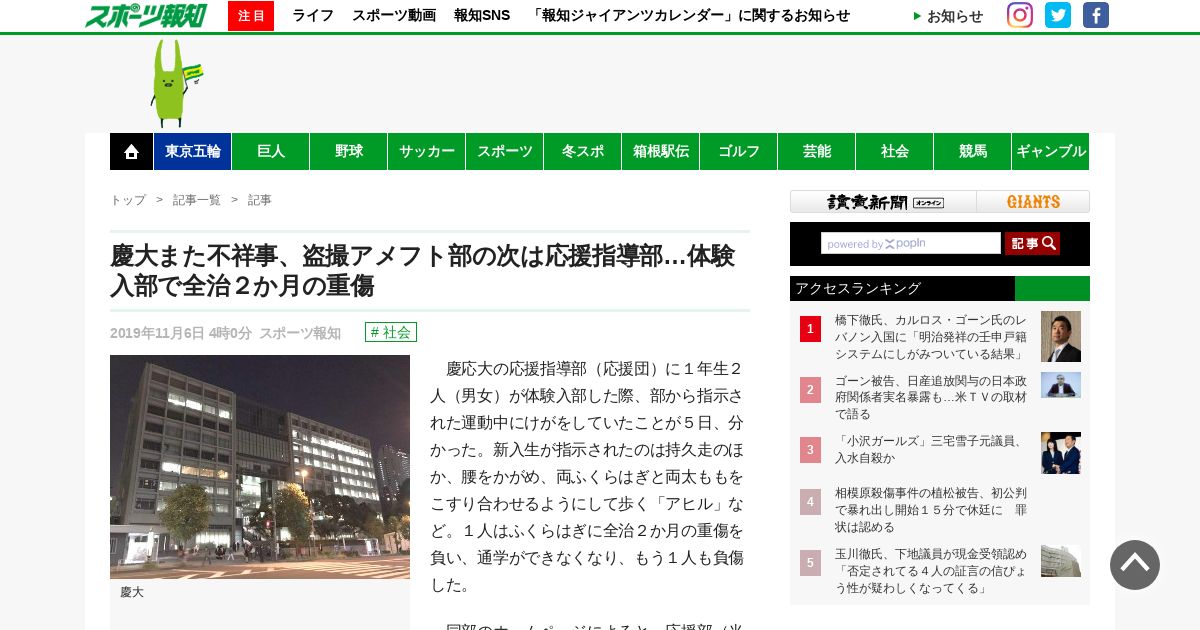The width and height of the screenshot is (1200, 630).
Task: Click the thumbnail of ranking 1 article
Action: 1061,336
